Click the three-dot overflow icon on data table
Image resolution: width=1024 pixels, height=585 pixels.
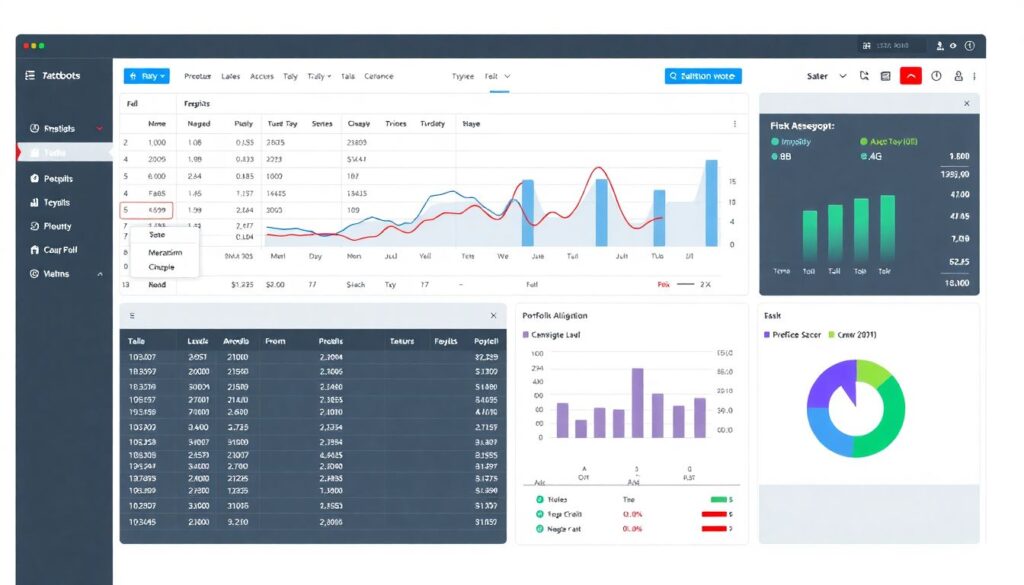click(x=734, y=123)
